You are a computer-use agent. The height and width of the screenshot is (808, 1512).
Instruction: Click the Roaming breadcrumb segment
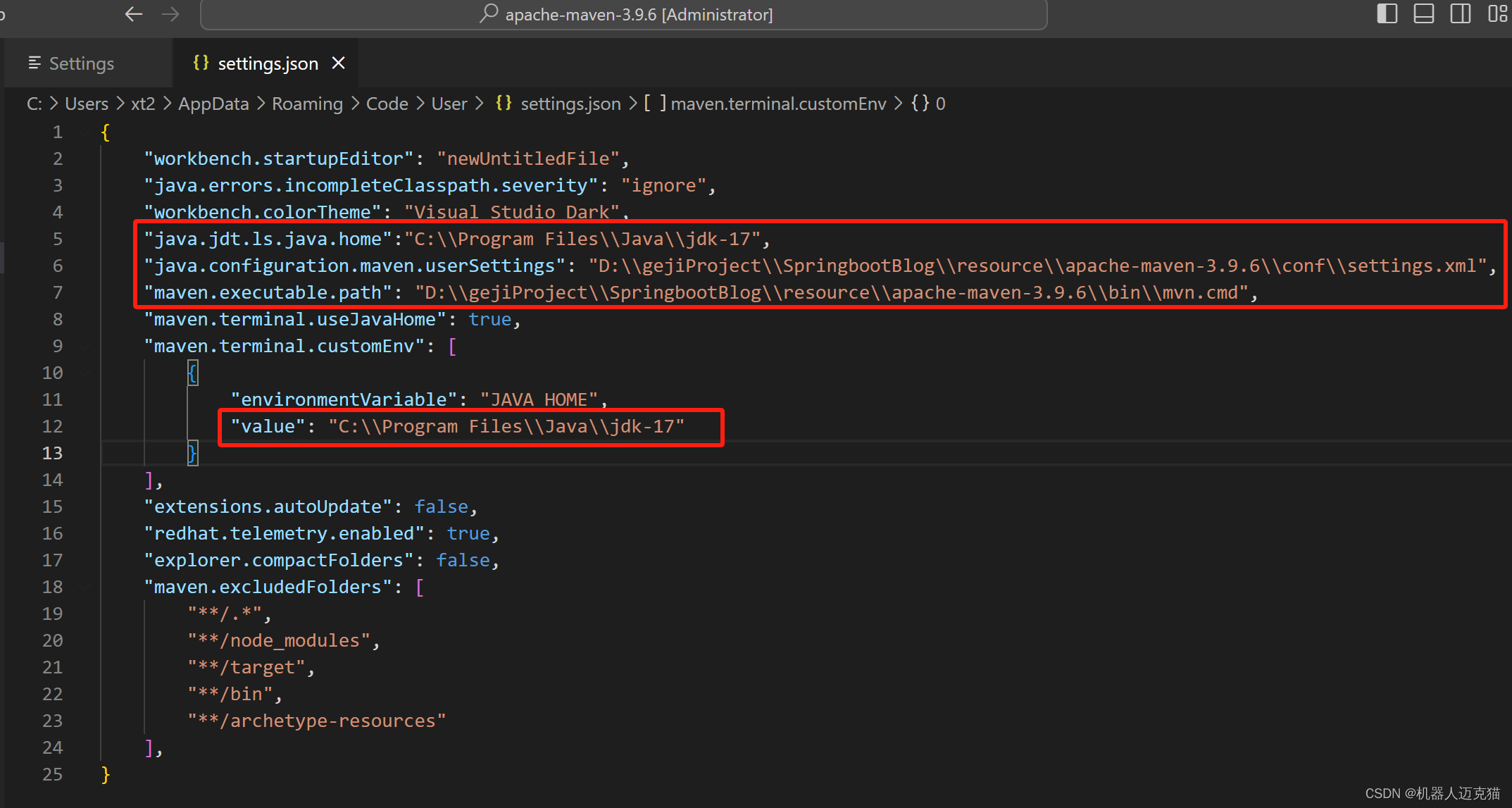pyautogui.click(x=307, y=104)
